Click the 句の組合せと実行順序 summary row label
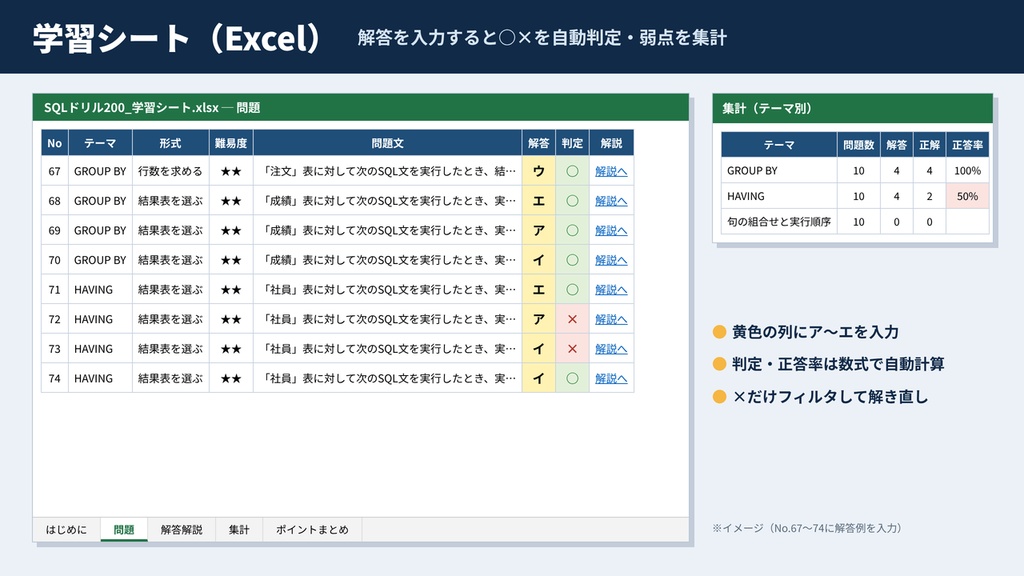 (779, 221)
